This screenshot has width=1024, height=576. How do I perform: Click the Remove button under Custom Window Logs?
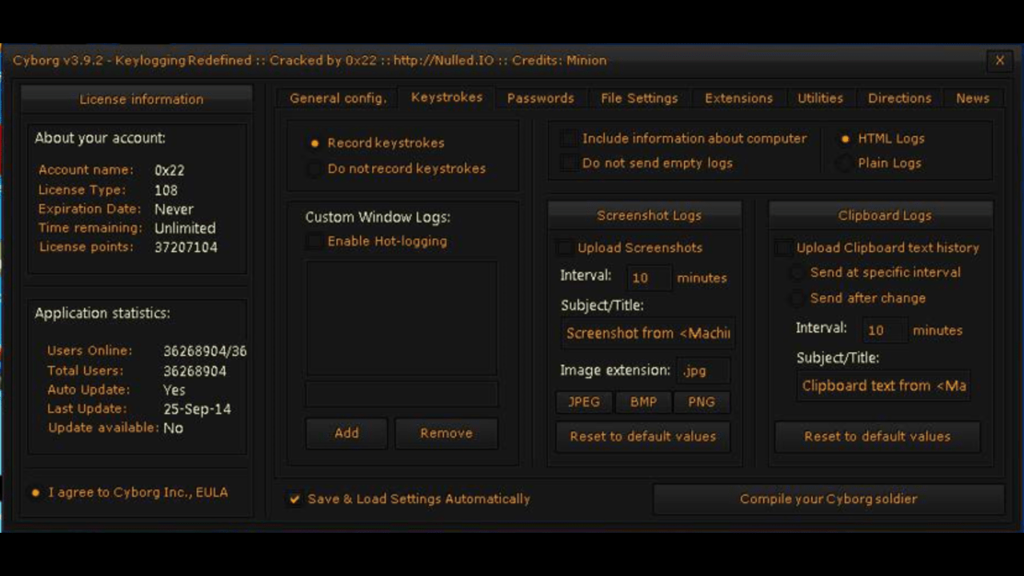[446, 433]
